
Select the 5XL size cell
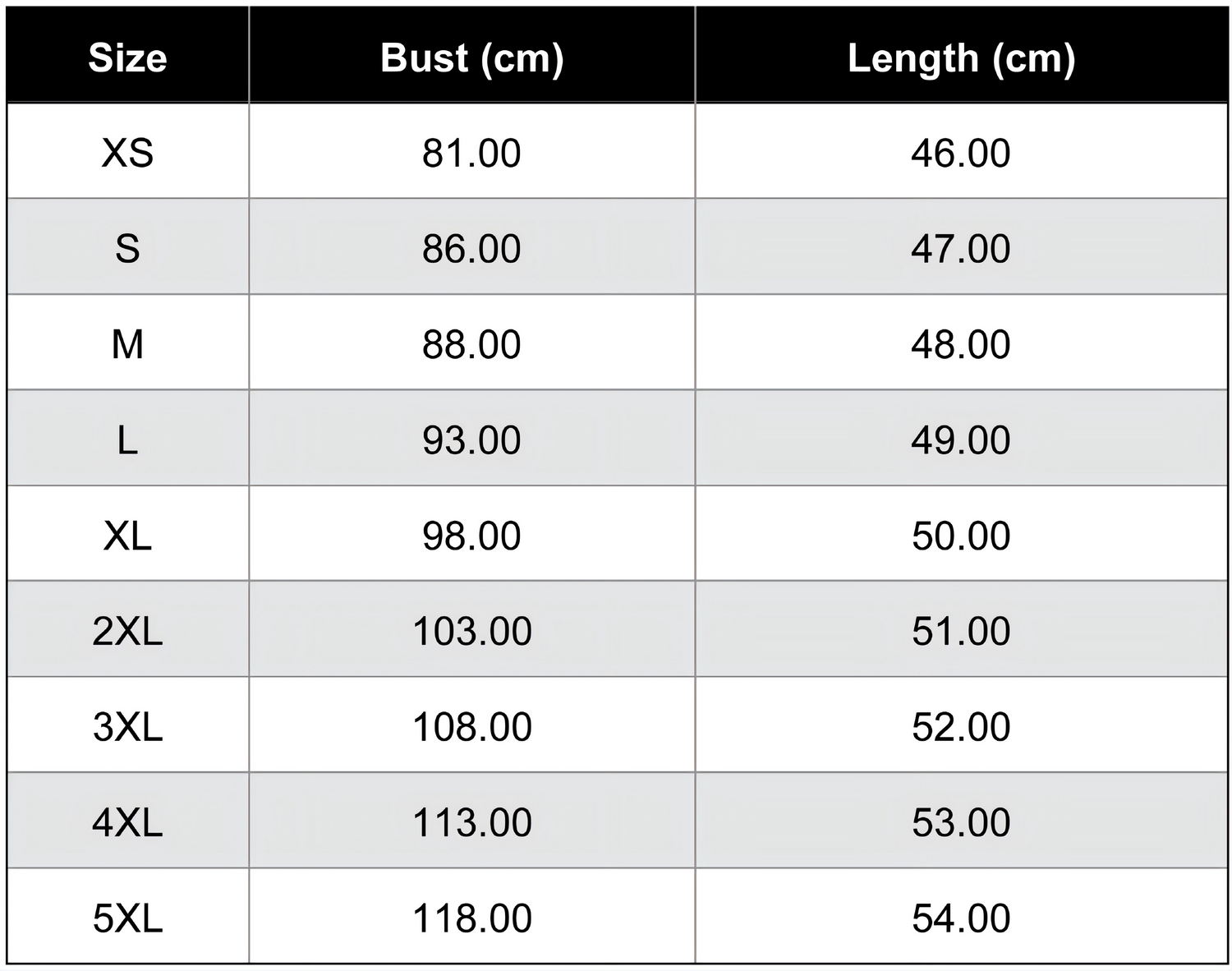(127, 918)
